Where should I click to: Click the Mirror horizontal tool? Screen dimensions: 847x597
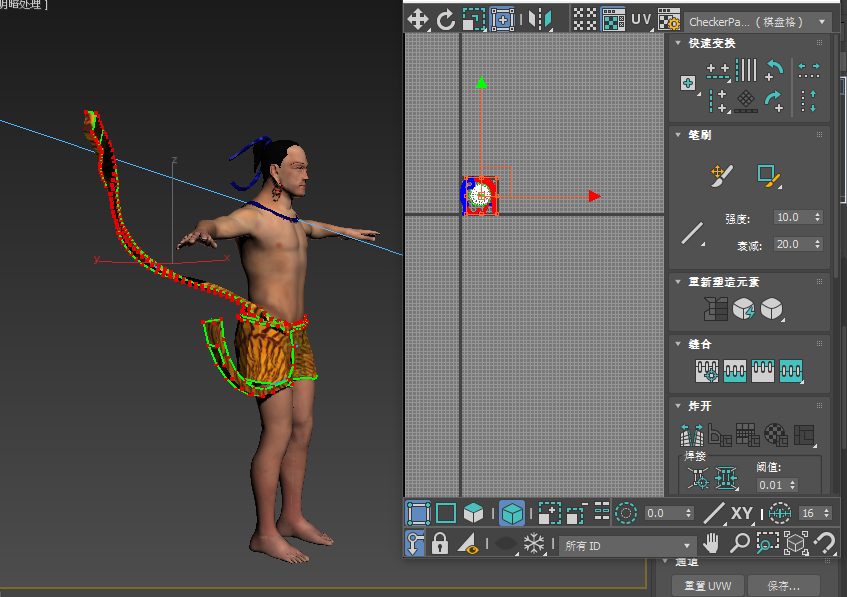pos(540,18)
